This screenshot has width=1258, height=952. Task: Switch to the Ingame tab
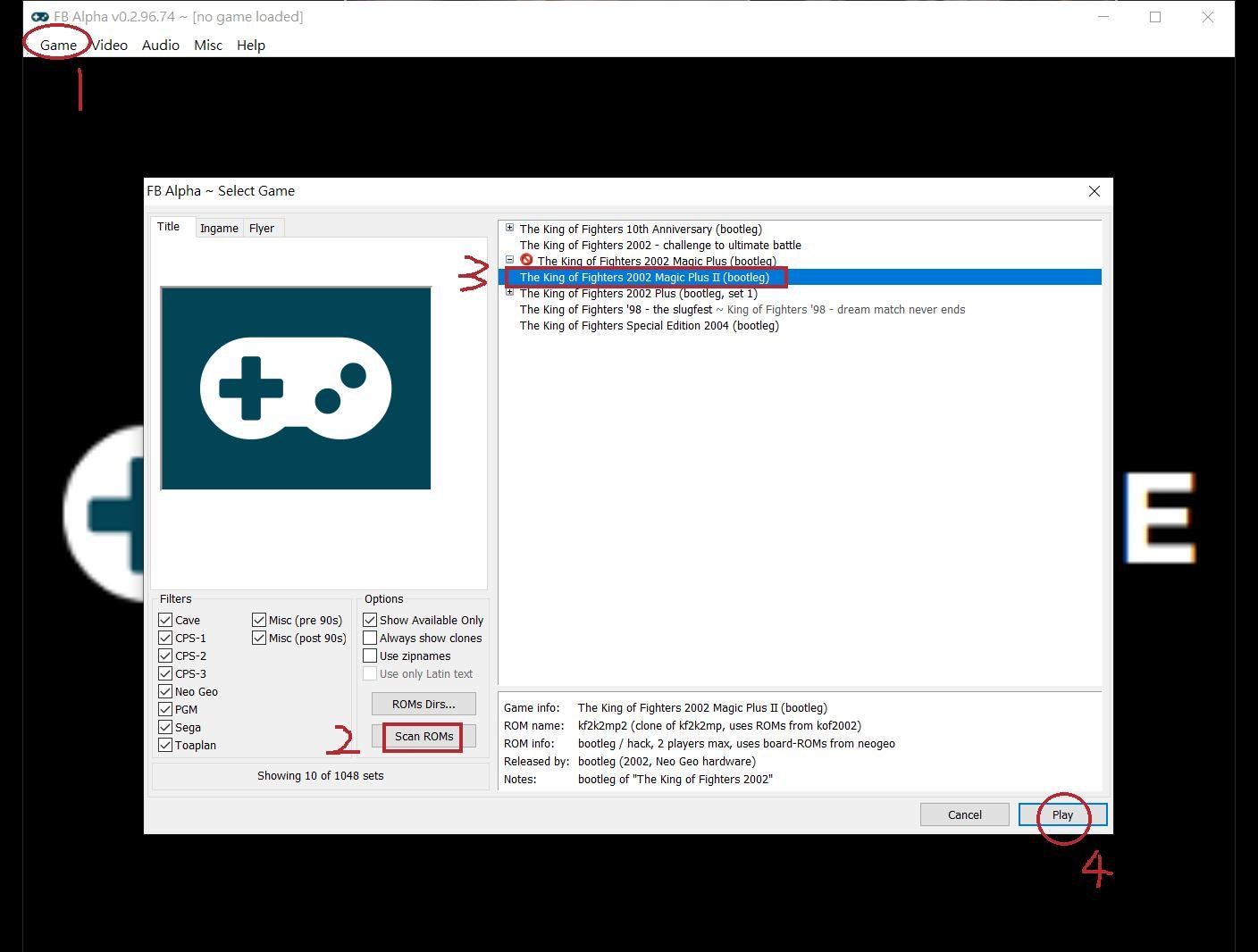[x=219, y=229]
